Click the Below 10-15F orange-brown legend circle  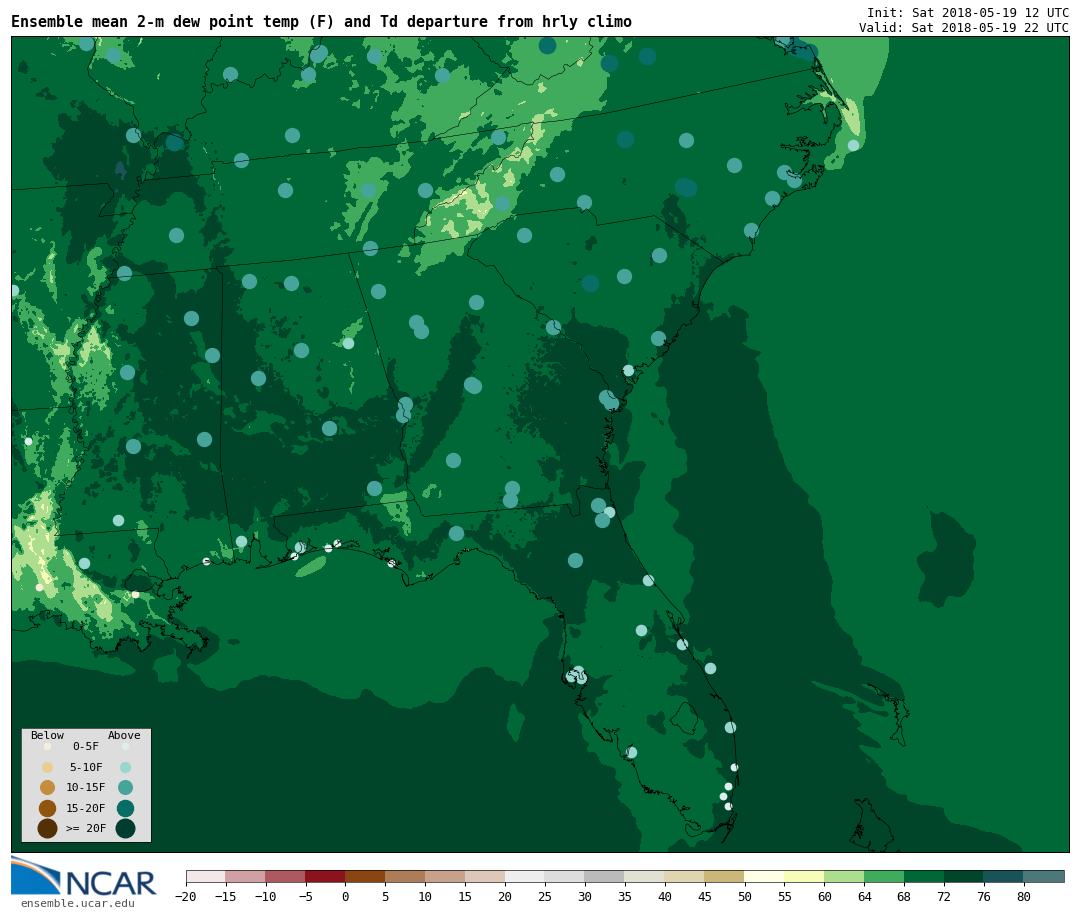click(x=48, y=788)
